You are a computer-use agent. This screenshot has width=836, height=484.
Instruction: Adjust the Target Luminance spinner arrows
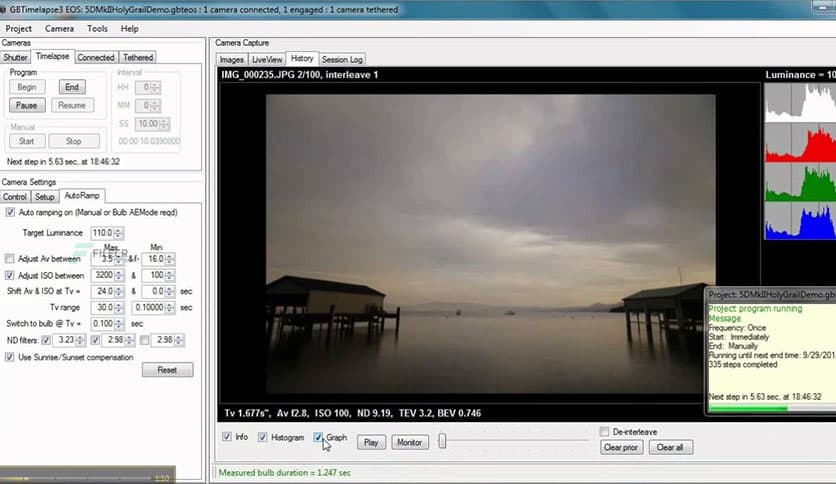(x=118, y=233)
